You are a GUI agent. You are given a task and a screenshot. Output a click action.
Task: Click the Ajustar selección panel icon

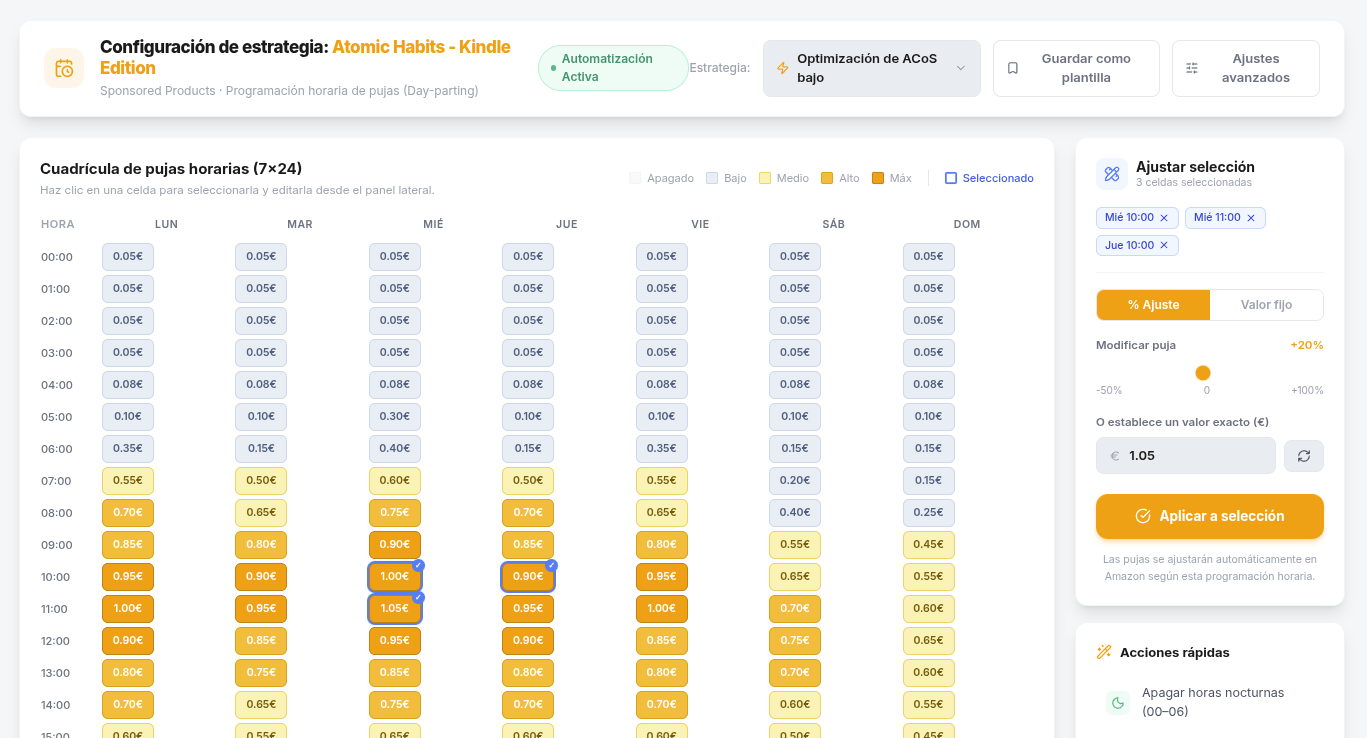[x=1112, y=174]
